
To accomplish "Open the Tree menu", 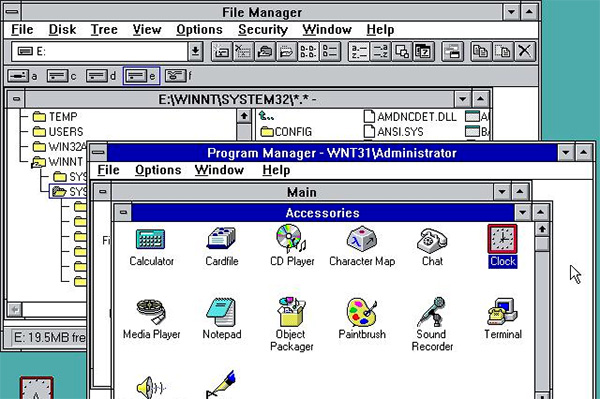I will (x=104, y=29).
